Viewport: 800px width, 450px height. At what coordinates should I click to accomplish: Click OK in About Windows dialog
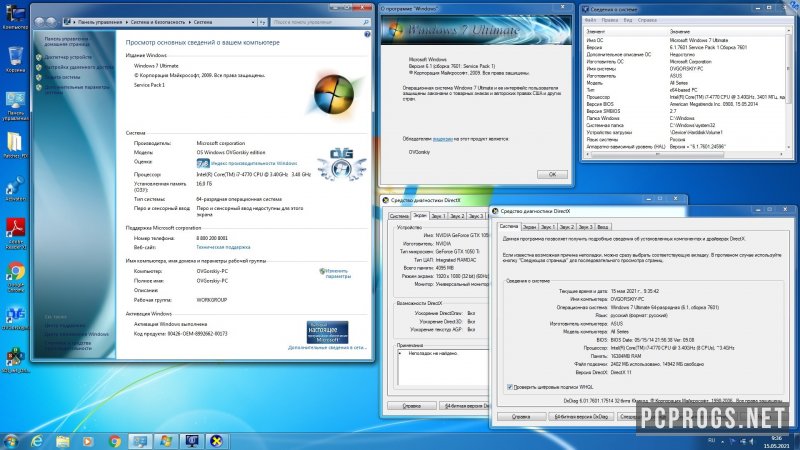coord(552,174)
